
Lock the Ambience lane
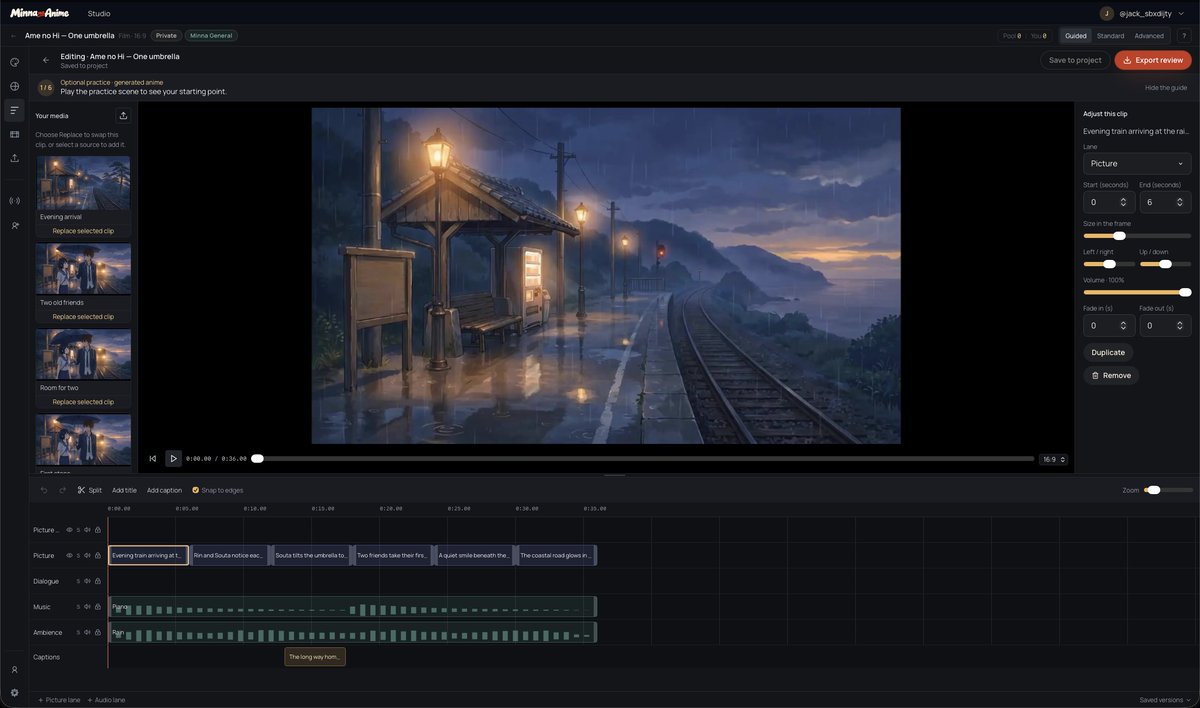[x=98, y=633]
